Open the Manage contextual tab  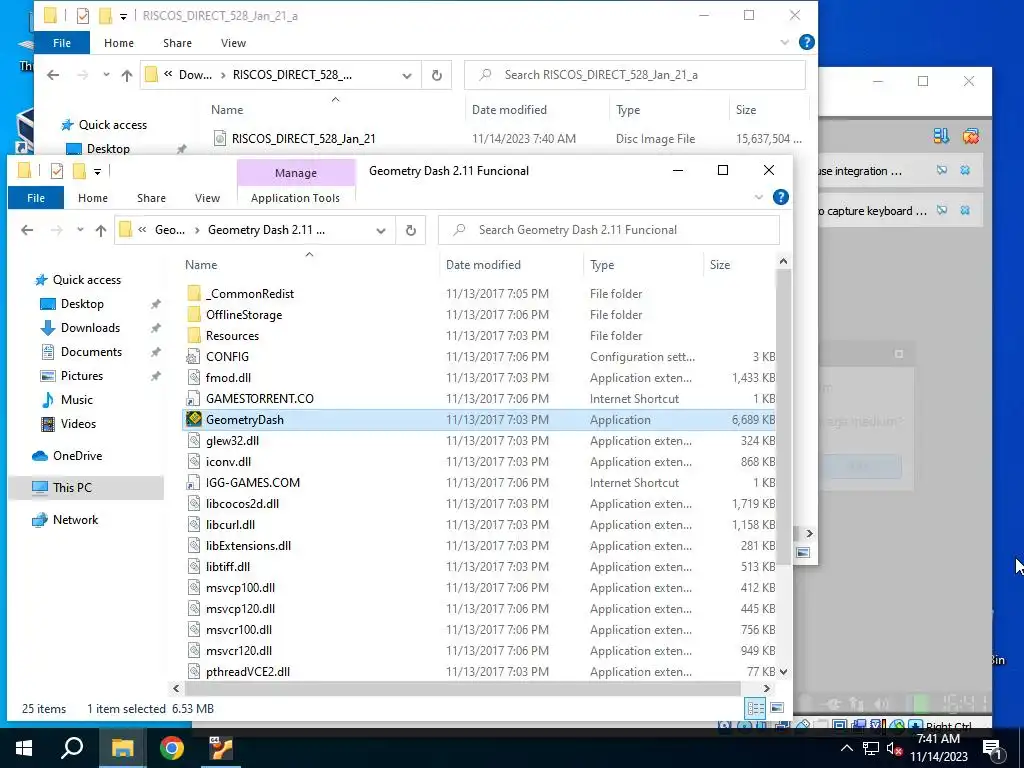pos(296,173)
